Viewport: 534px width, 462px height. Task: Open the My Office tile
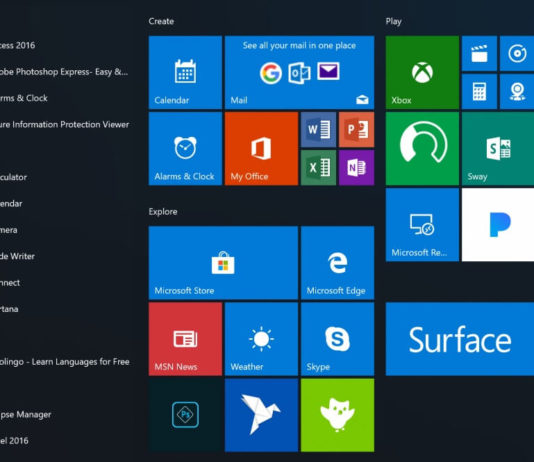pos(262,149)
